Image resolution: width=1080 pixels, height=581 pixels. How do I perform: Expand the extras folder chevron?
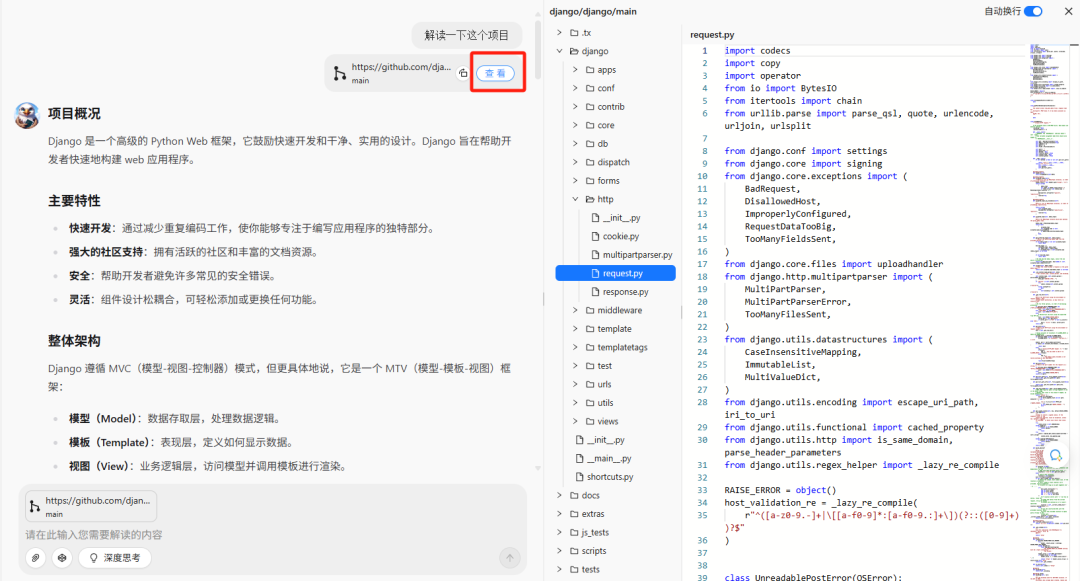tap(559, 514)
